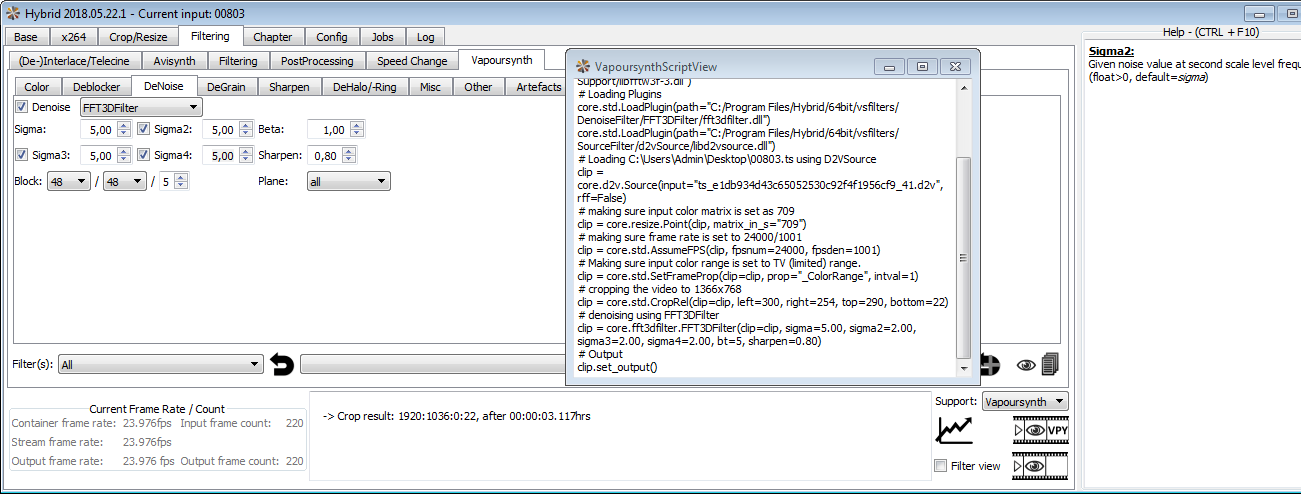Click the filmstrip preview icon without VPY
1301x494 pixels.
(x=1040, y=465)
